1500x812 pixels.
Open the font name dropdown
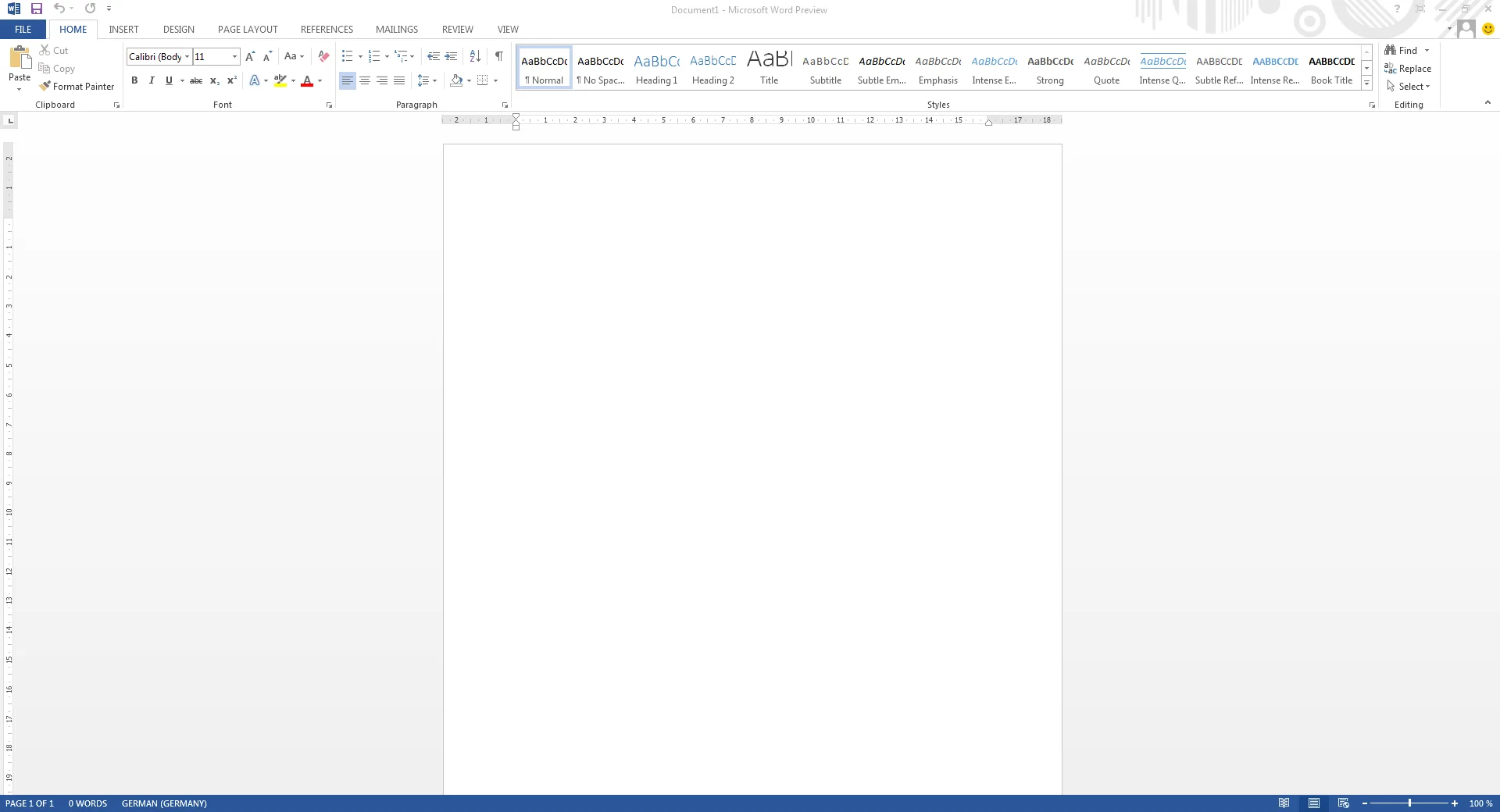tap(187, 56)
